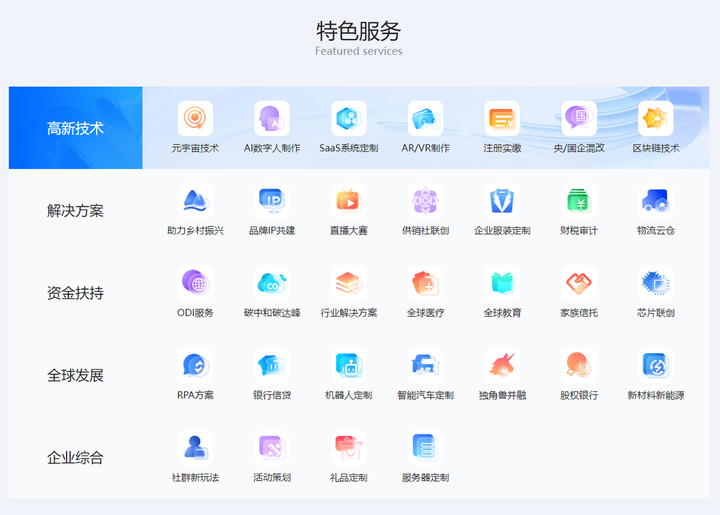This screenshot has height=515, width=720.
Task: Click the 特色服务 heading
Action: pyautogui.click(x=359, y=31)
